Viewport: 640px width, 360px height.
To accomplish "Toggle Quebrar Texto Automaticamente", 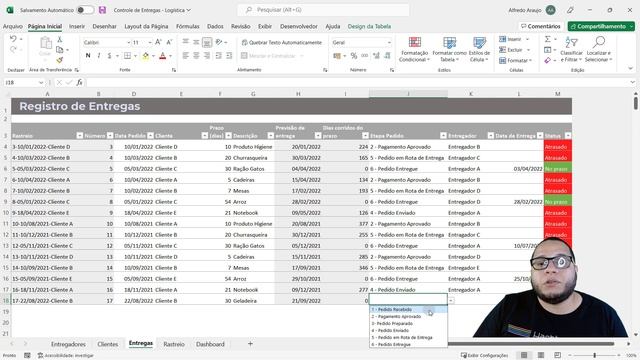I will tap(282, 42).
